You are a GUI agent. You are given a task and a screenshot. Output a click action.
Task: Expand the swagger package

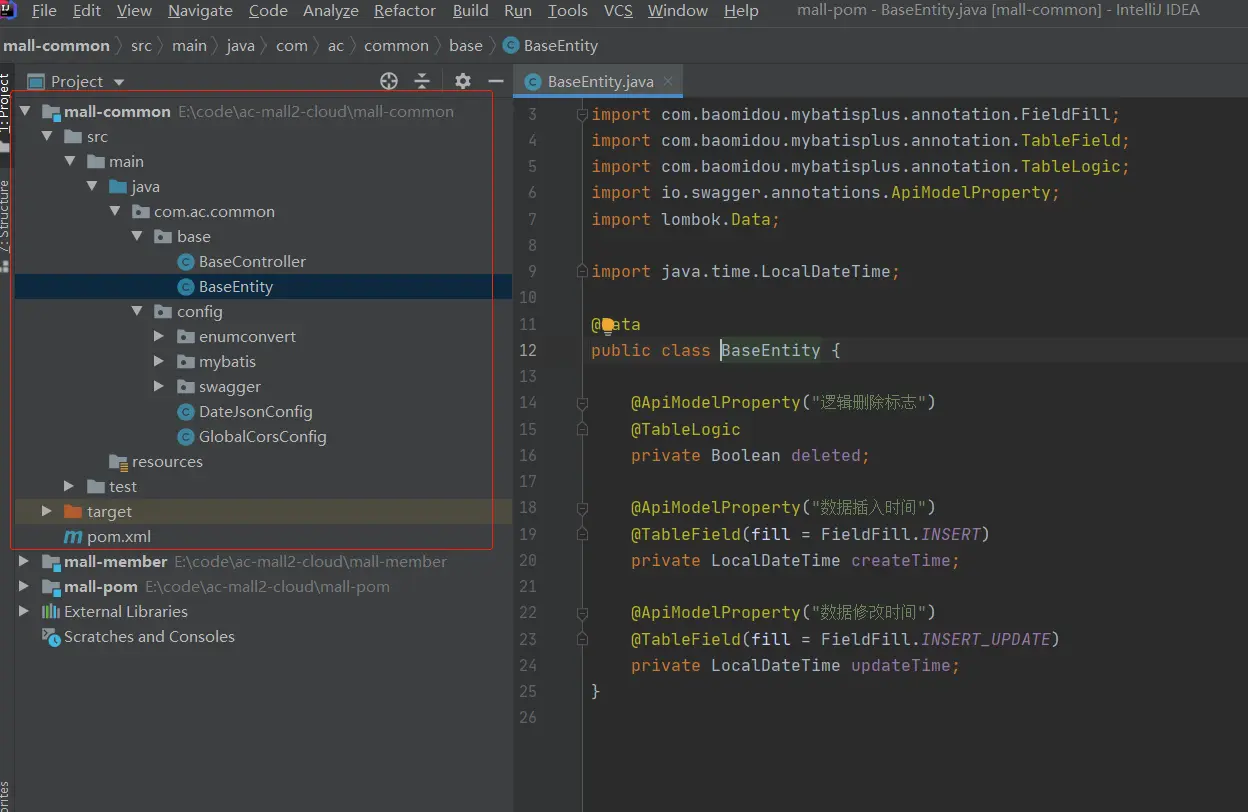click(x=159, y=387)
